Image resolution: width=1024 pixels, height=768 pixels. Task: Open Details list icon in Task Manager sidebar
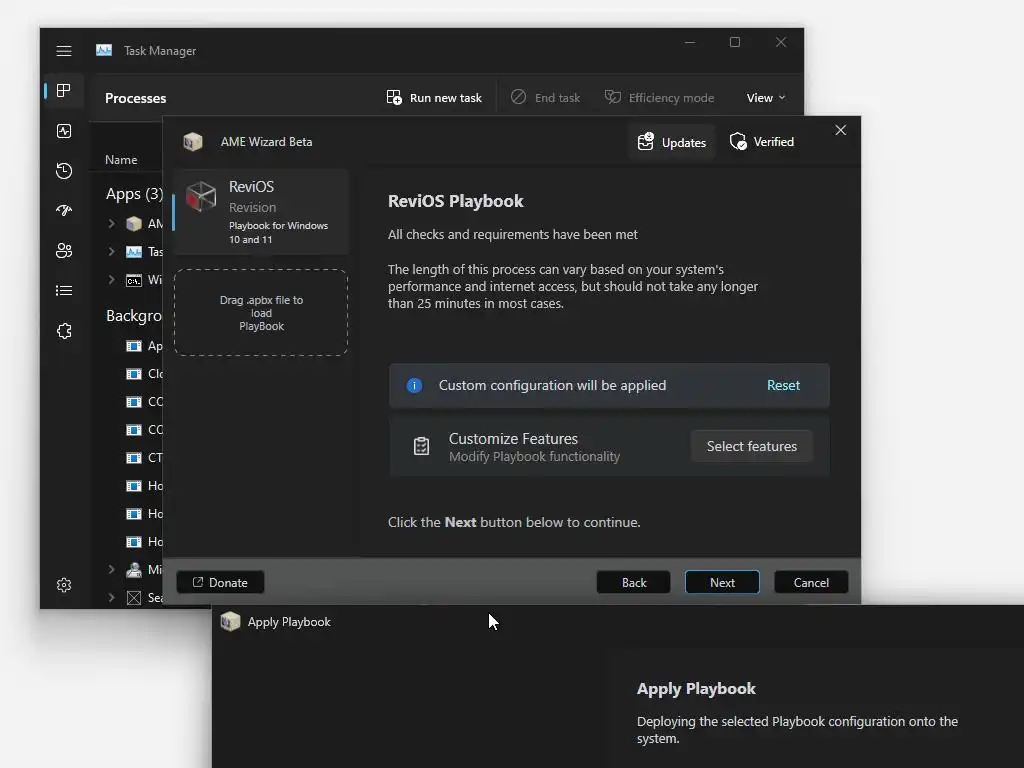click(x=63, y=291)
